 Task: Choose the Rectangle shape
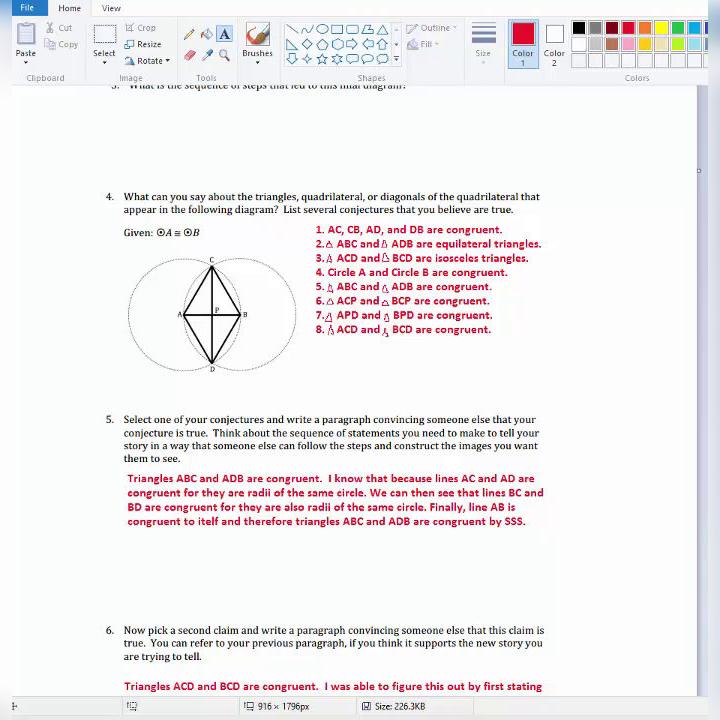[337, 30]
